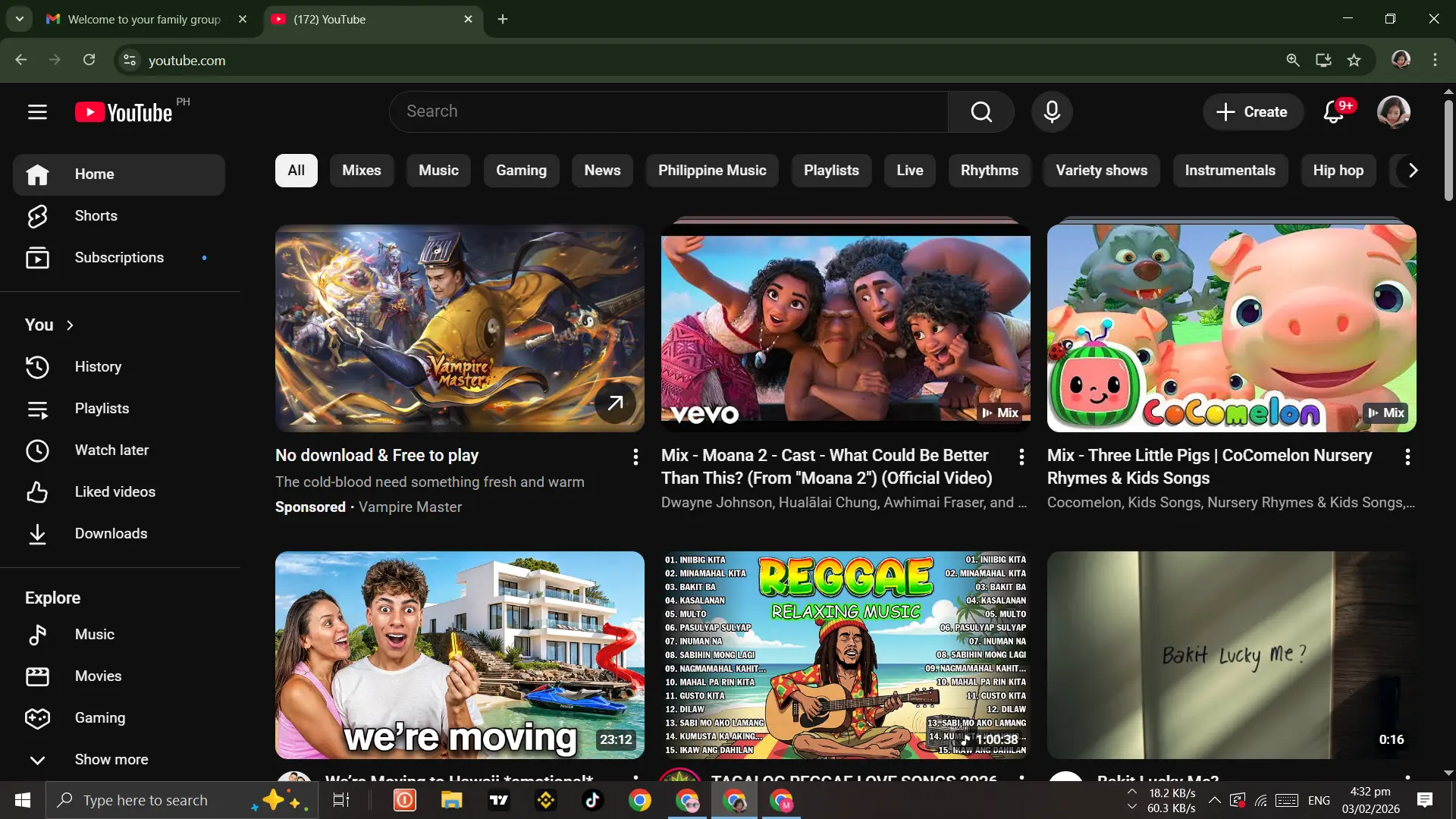
Task: Click the YouTube search input field
Action: 669,112
